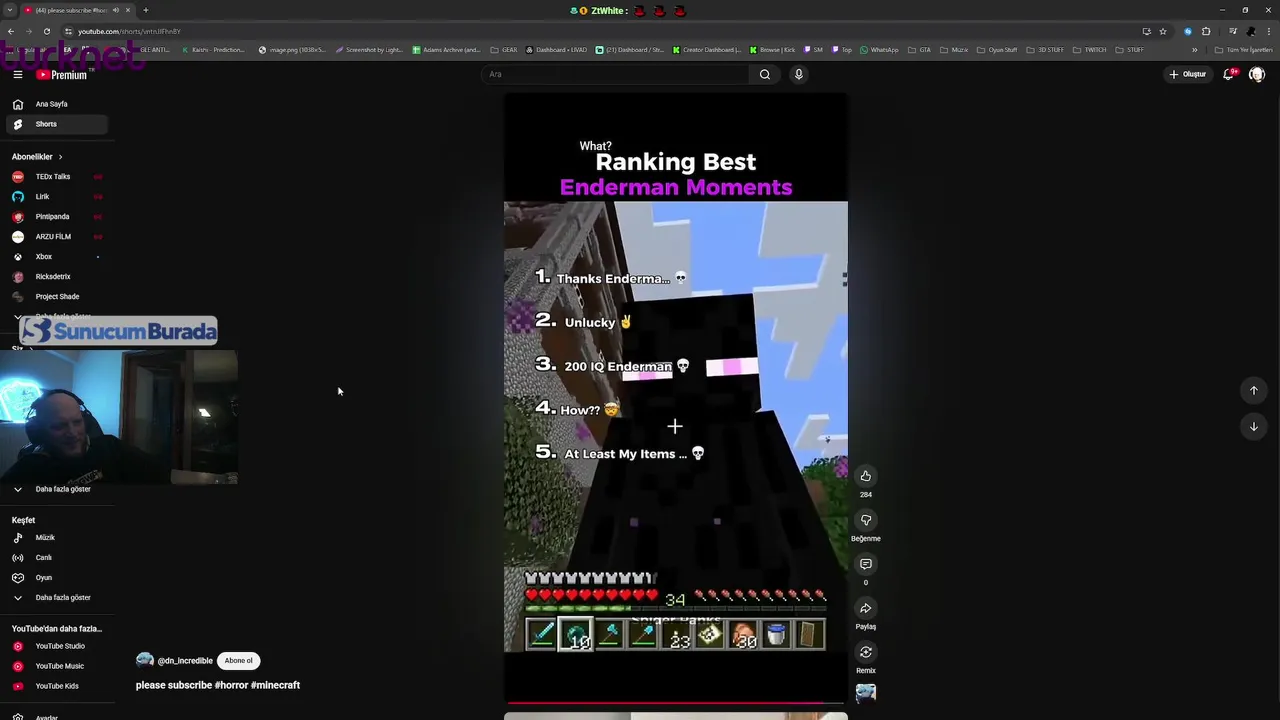Mute tab via speaker icon

[x=115, y=10]
